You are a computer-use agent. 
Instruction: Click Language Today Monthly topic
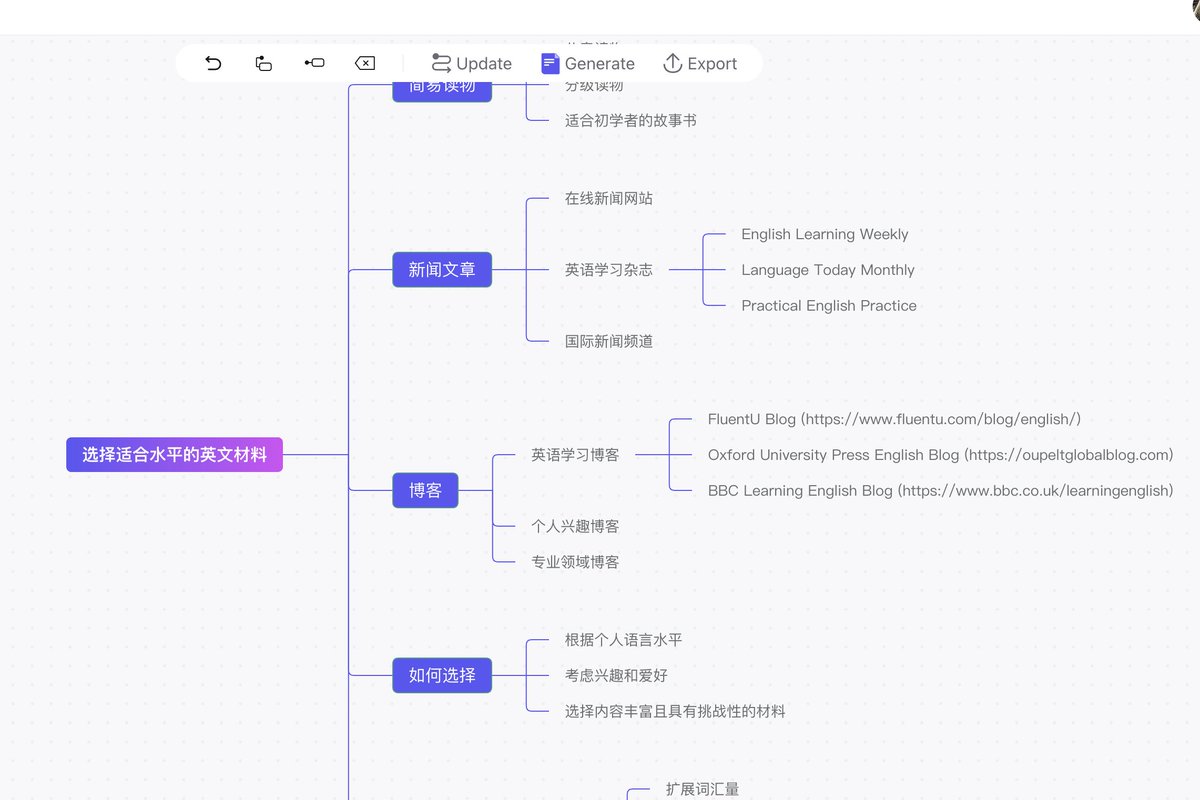tap(828, 270)
